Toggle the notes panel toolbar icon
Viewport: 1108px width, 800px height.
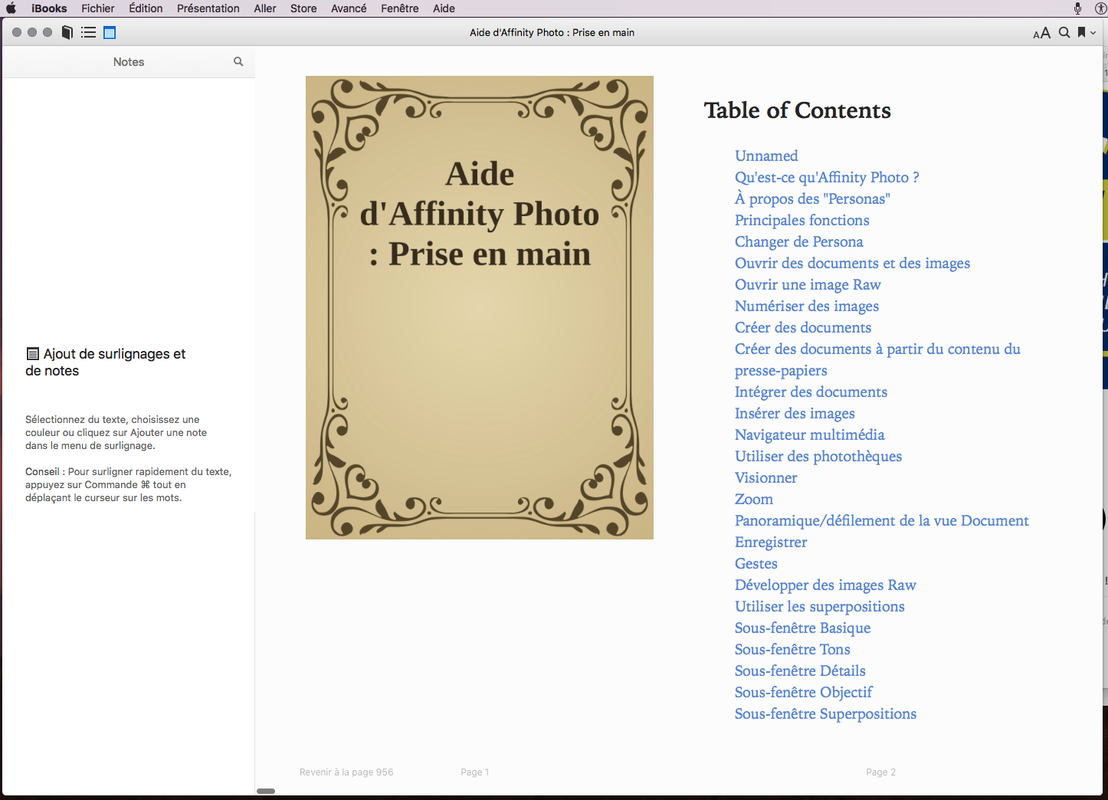coord(110,33)
